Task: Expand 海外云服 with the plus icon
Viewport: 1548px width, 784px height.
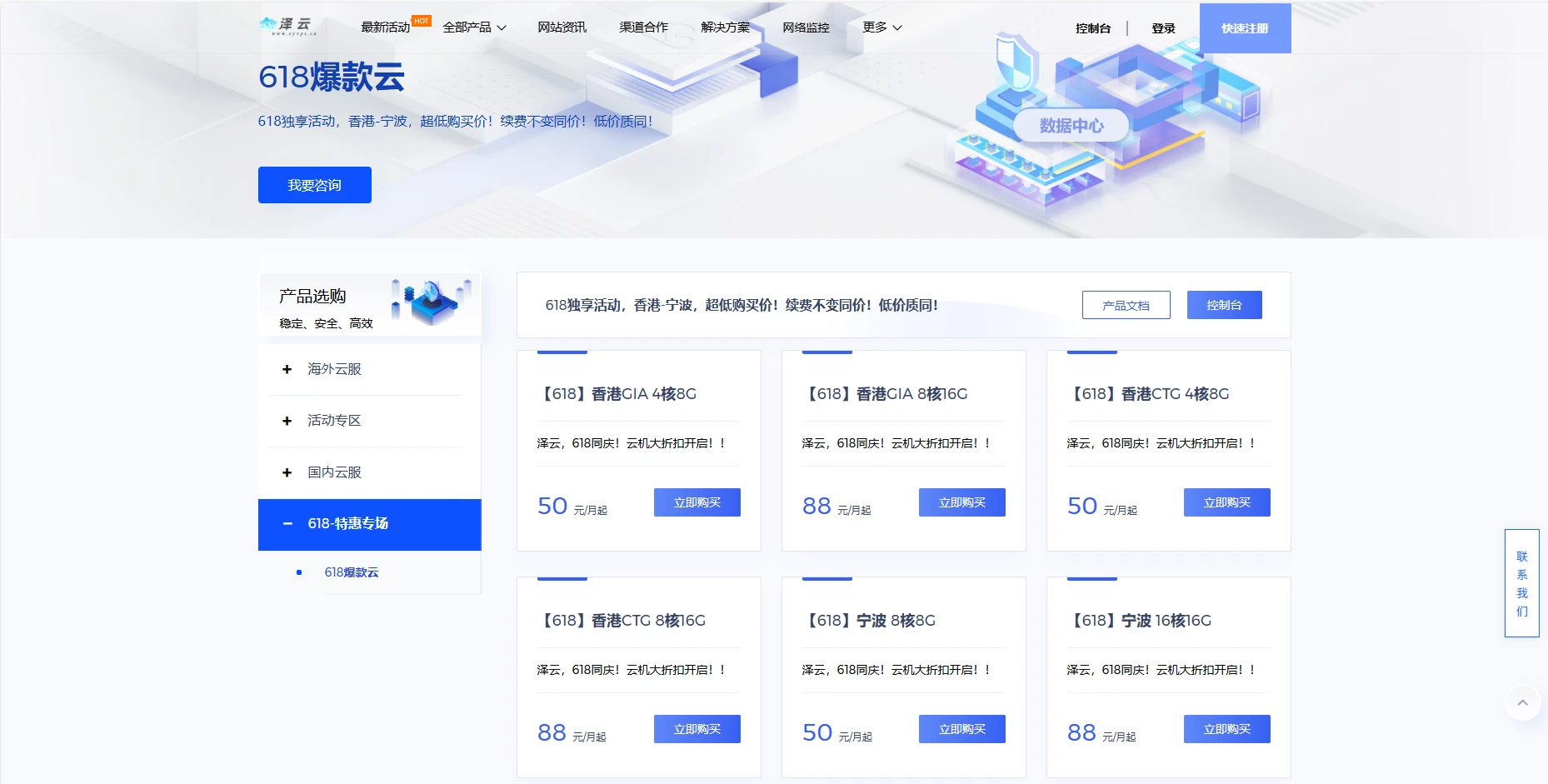Action: pyautogui.click(x=287, y=369)
